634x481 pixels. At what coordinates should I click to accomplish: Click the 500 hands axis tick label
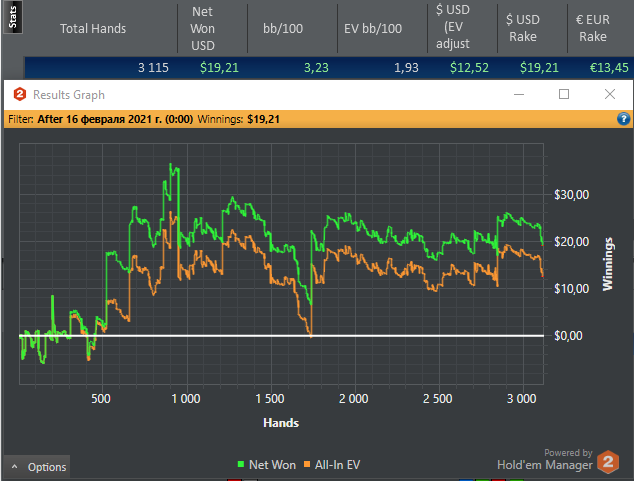click(101, 399)
